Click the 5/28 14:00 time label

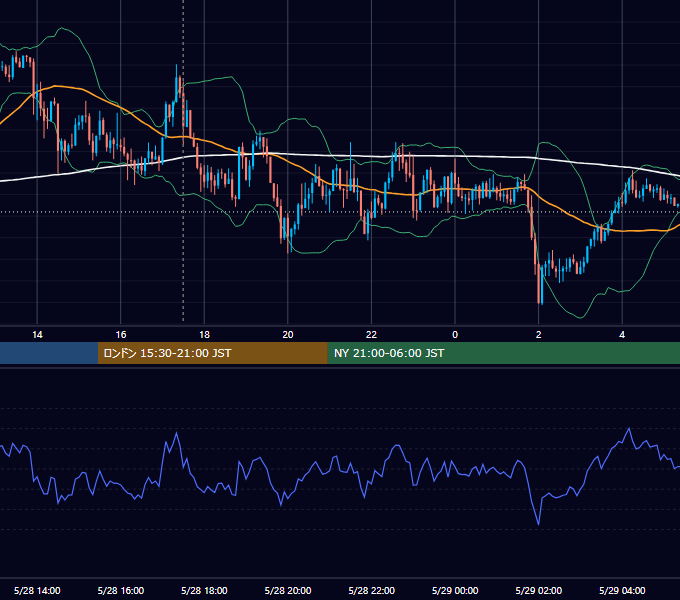[x=37, y=590]
